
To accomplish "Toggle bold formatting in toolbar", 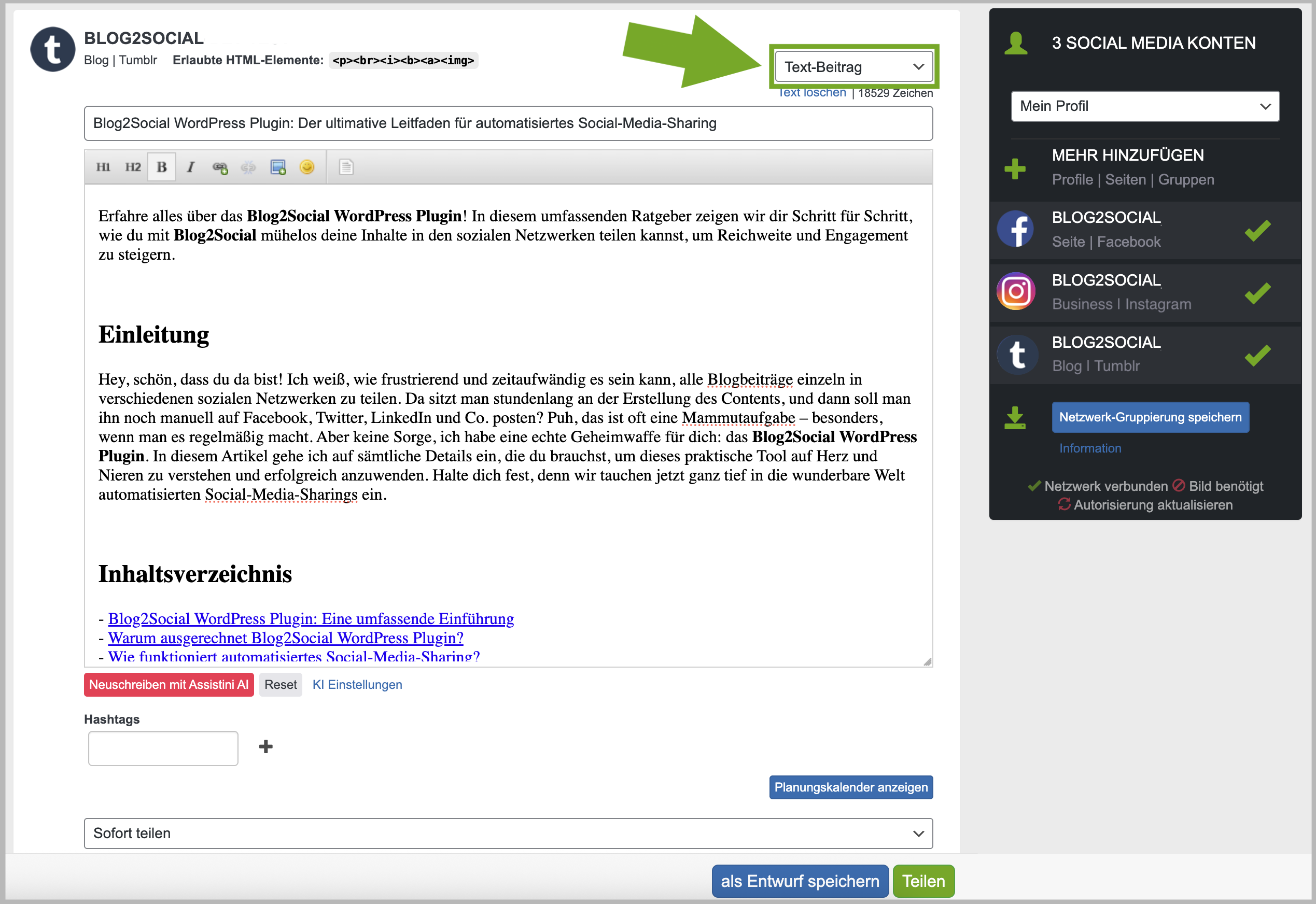I will coord(161,167).
